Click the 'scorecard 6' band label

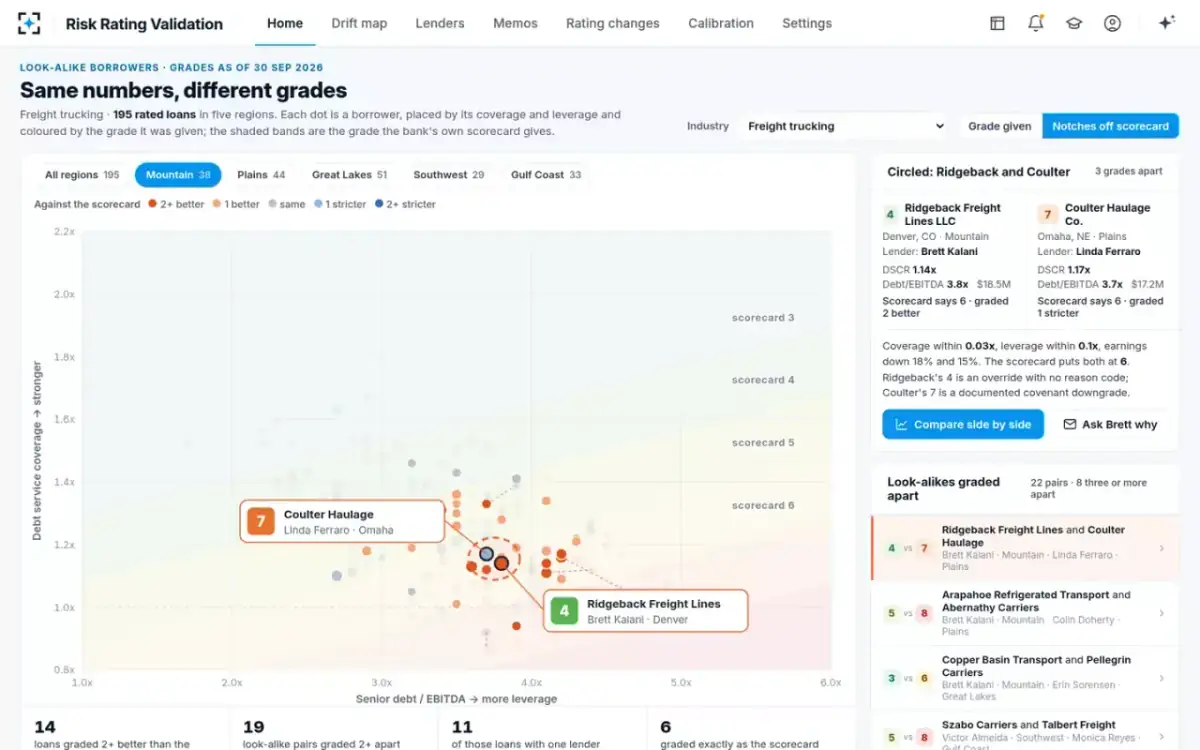(x=763, y=505)
